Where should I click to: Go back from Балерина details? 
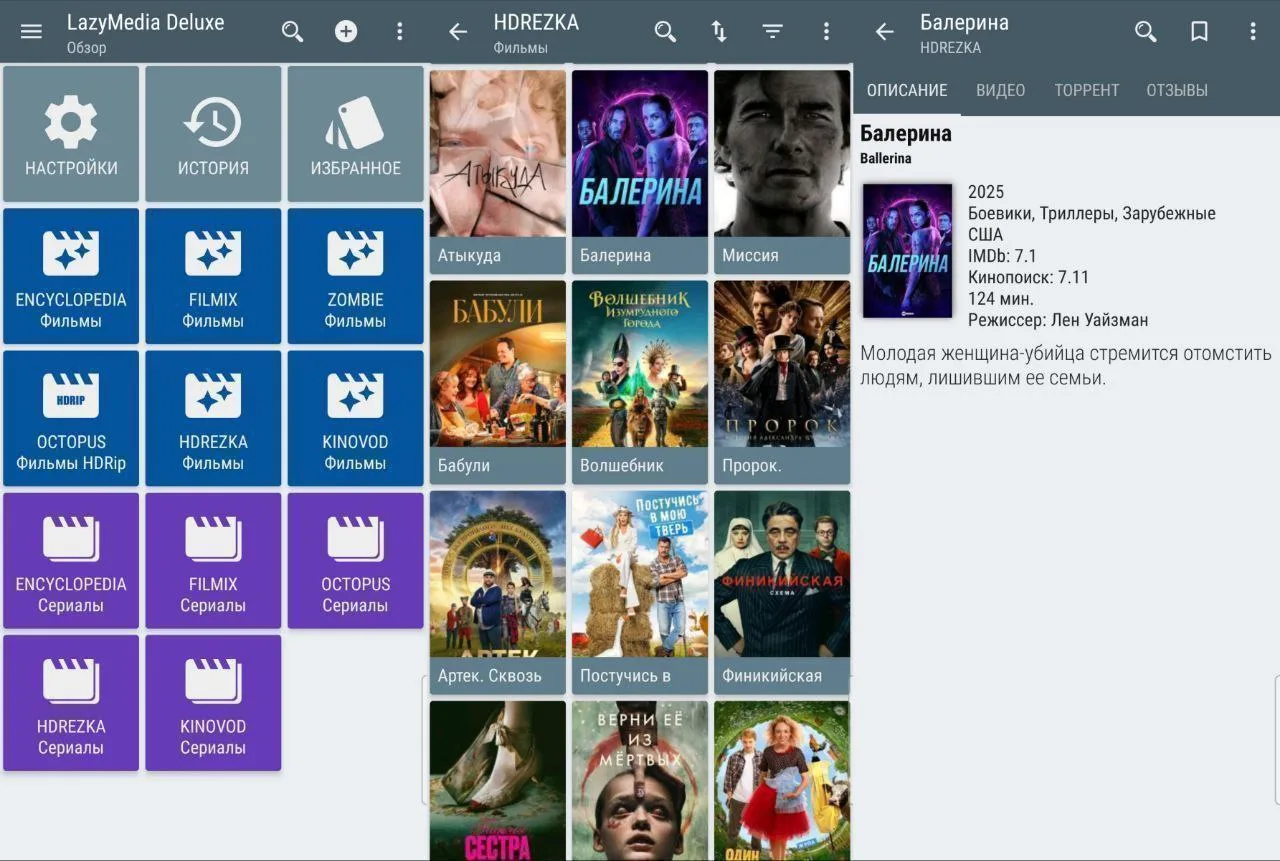pyautogui.click(x=884, y=31)
